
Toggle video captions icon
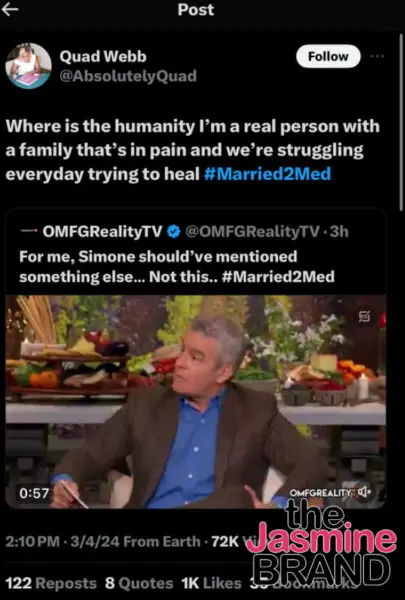[365, 316]
